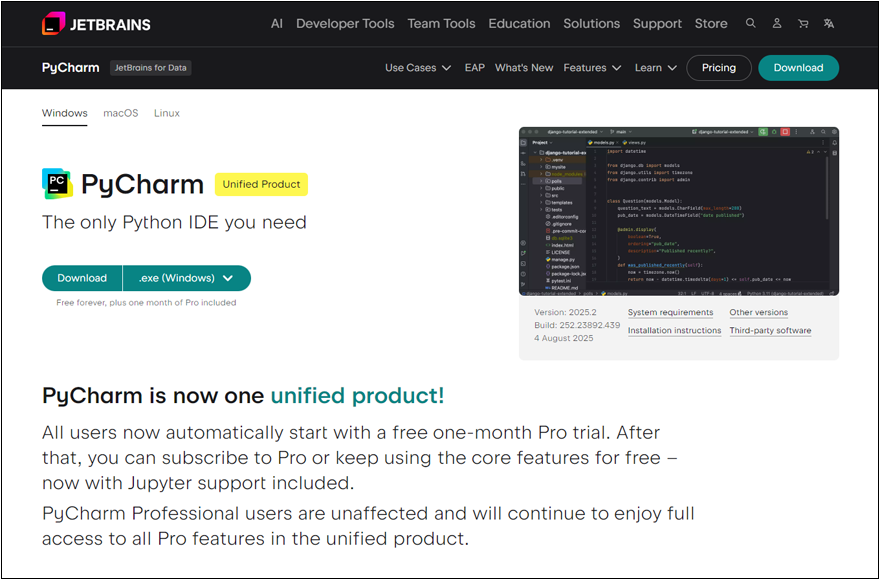The width and height of the screenshot is (880, 580).
Task: Click the main teal Download button
Action: click(82, 278)
